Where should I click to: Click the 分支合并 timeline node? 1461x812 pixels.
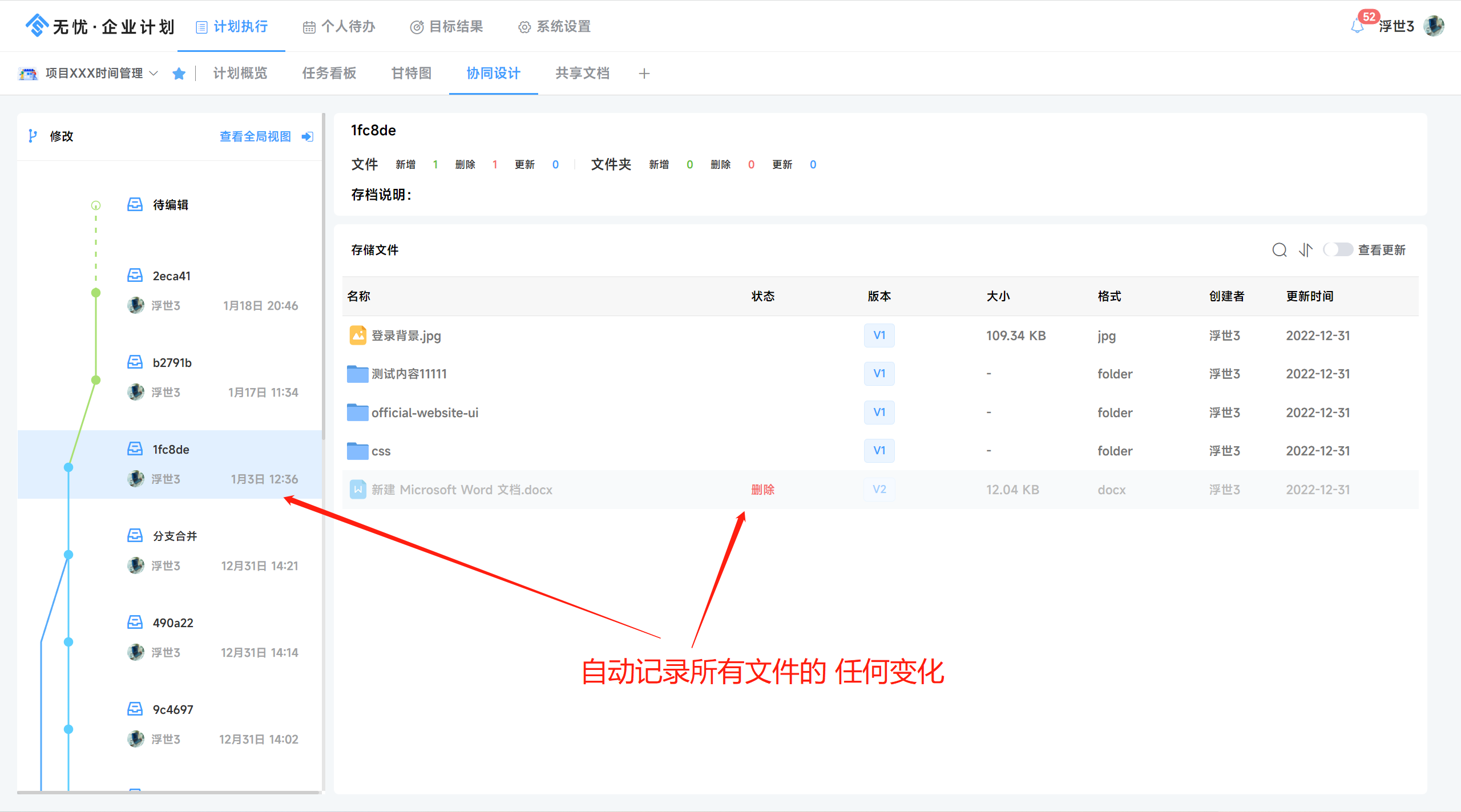tap(68, 555)
